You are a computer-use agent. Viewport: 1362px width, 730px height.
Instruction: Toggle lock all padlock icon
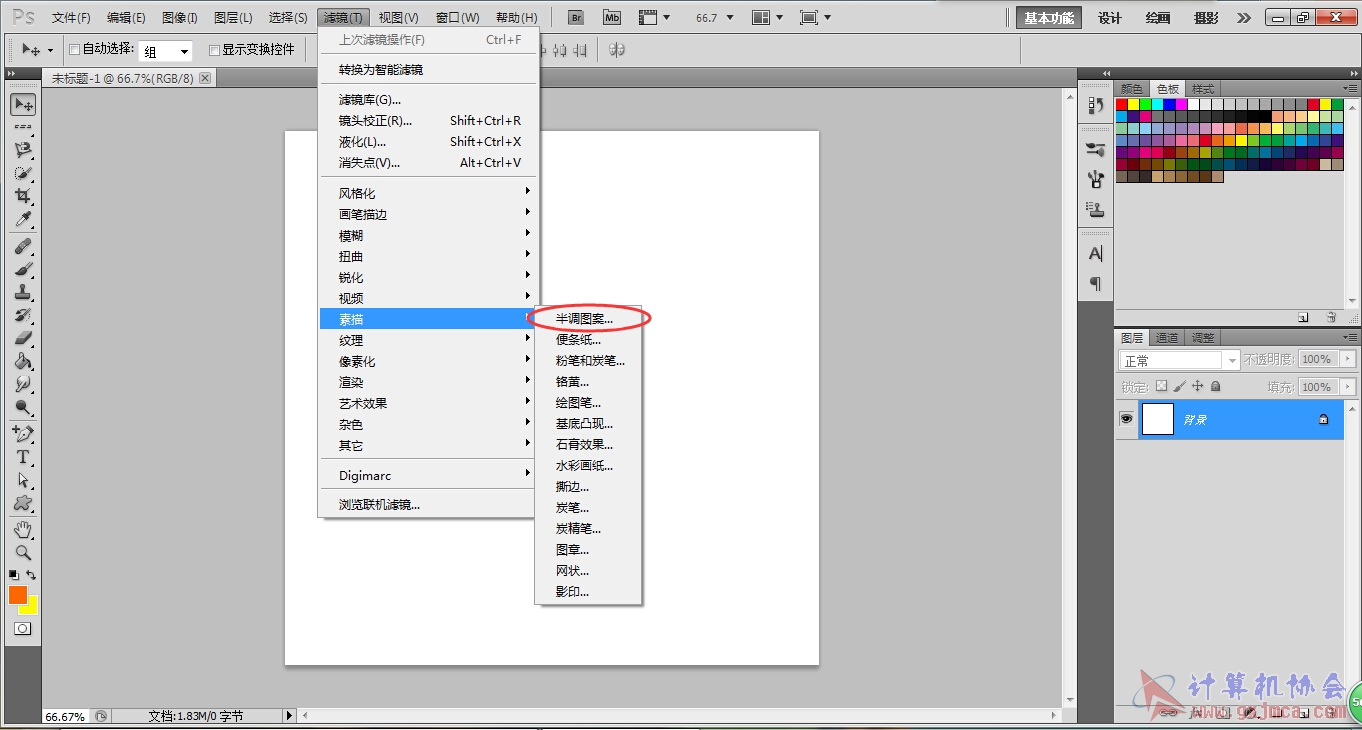point(1215,386)
